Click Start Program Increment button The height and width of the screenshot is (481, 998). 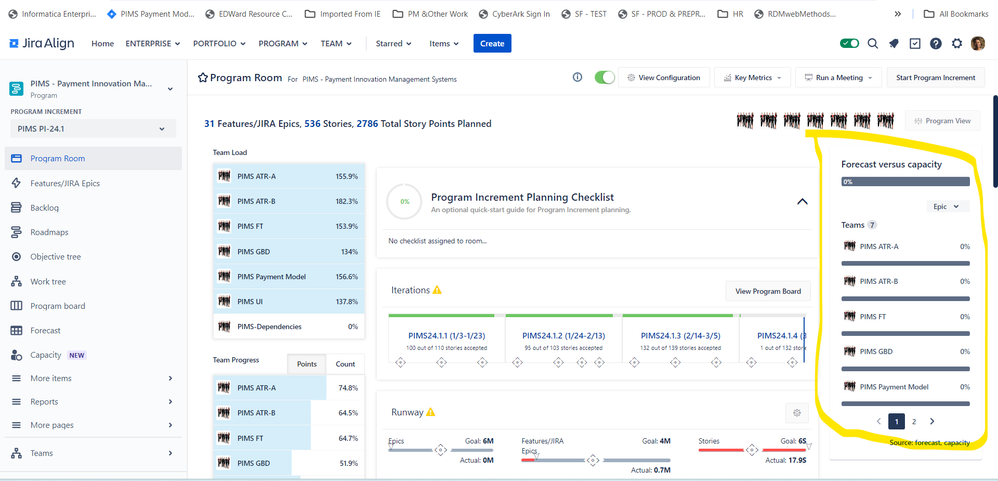935,78
